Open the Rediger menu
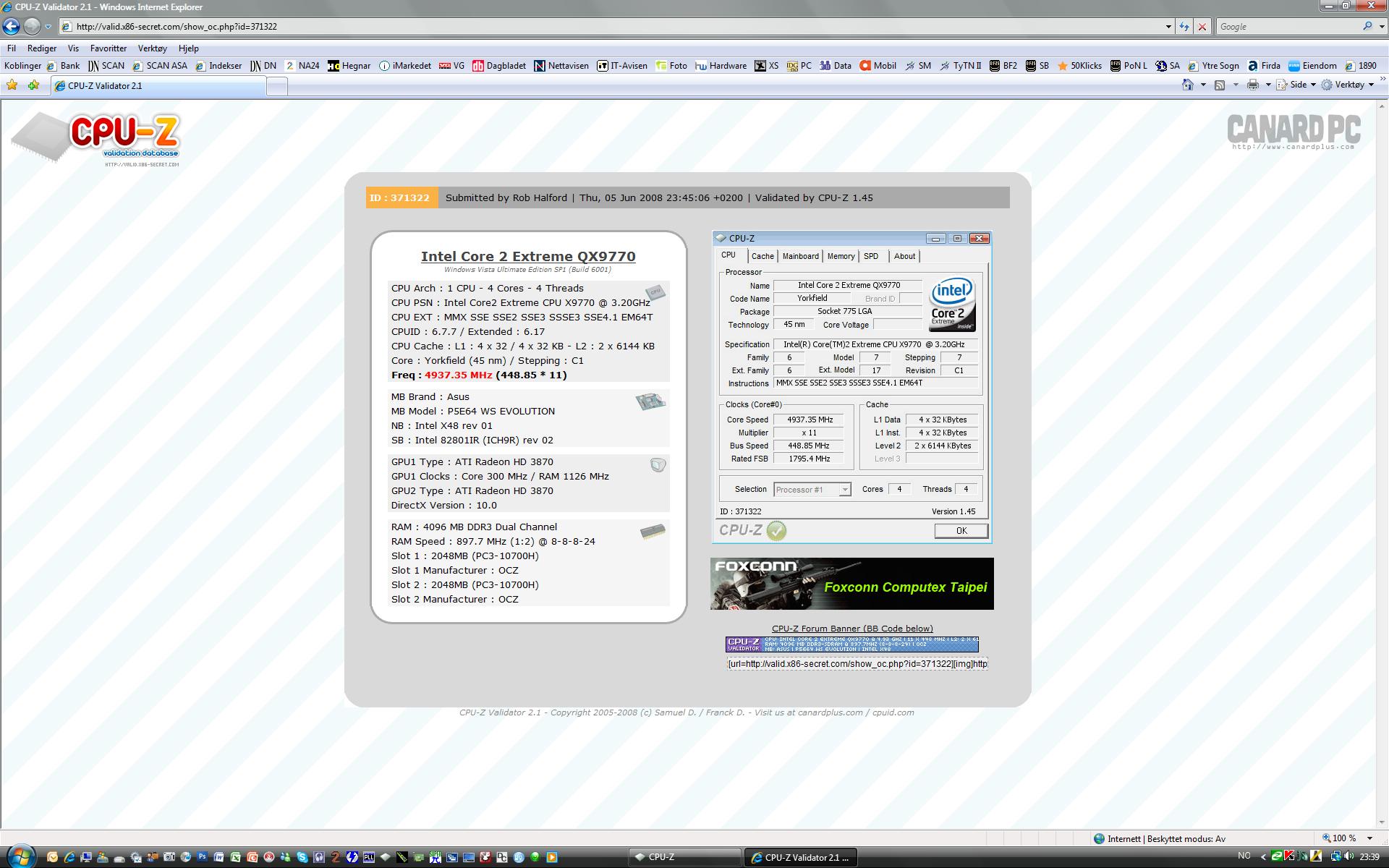This screenshot has width=1389, height=868. [42, 48]
